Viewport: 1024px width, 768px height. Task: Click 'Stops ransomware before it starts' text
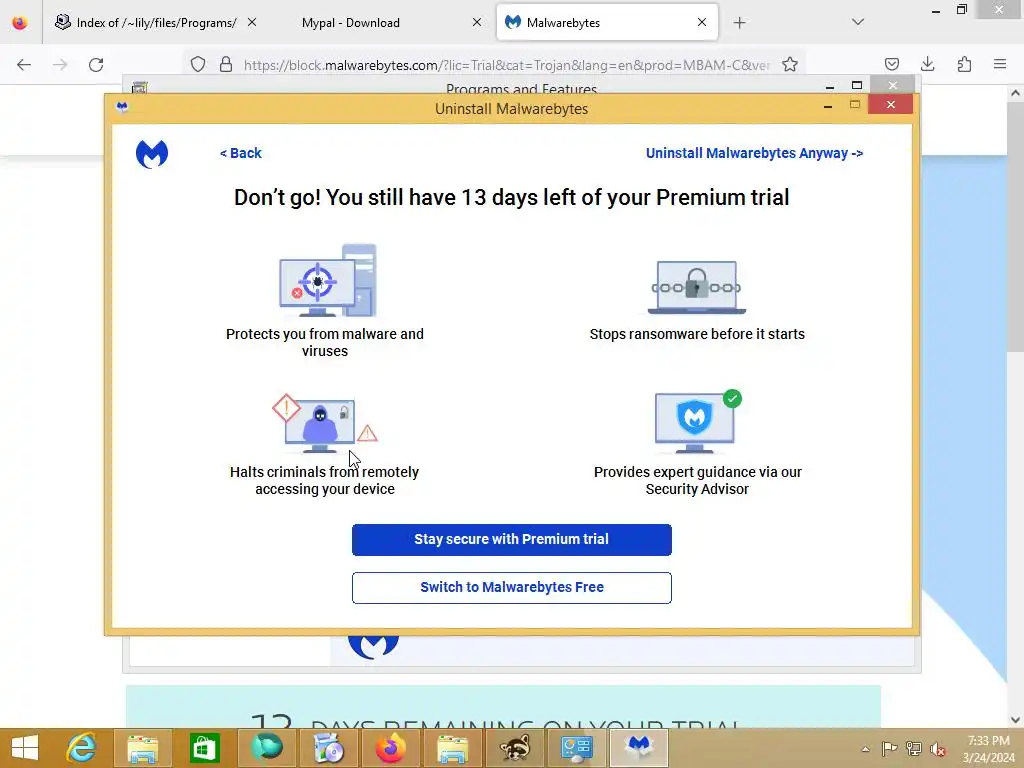697,334
